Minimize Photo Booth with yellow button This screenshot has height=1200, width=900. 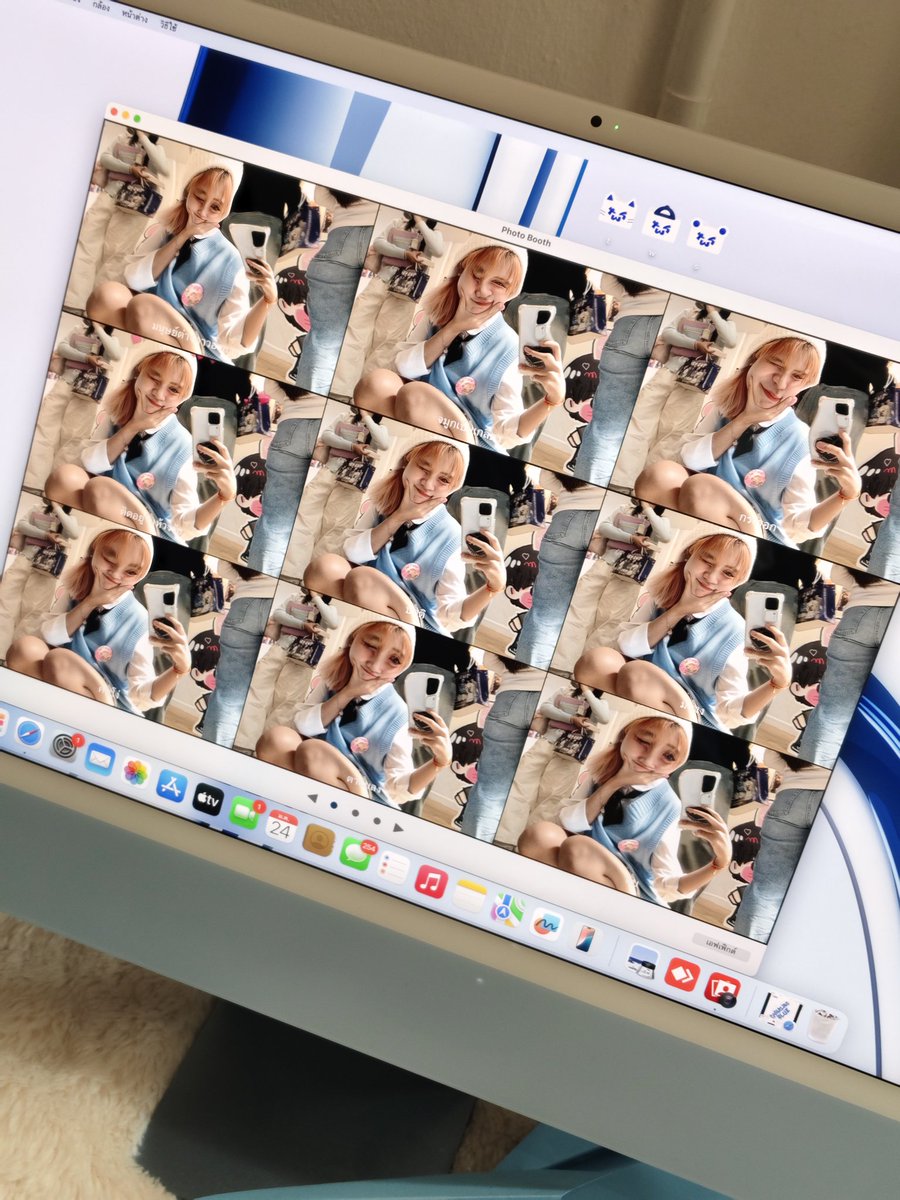click(124, 114)
